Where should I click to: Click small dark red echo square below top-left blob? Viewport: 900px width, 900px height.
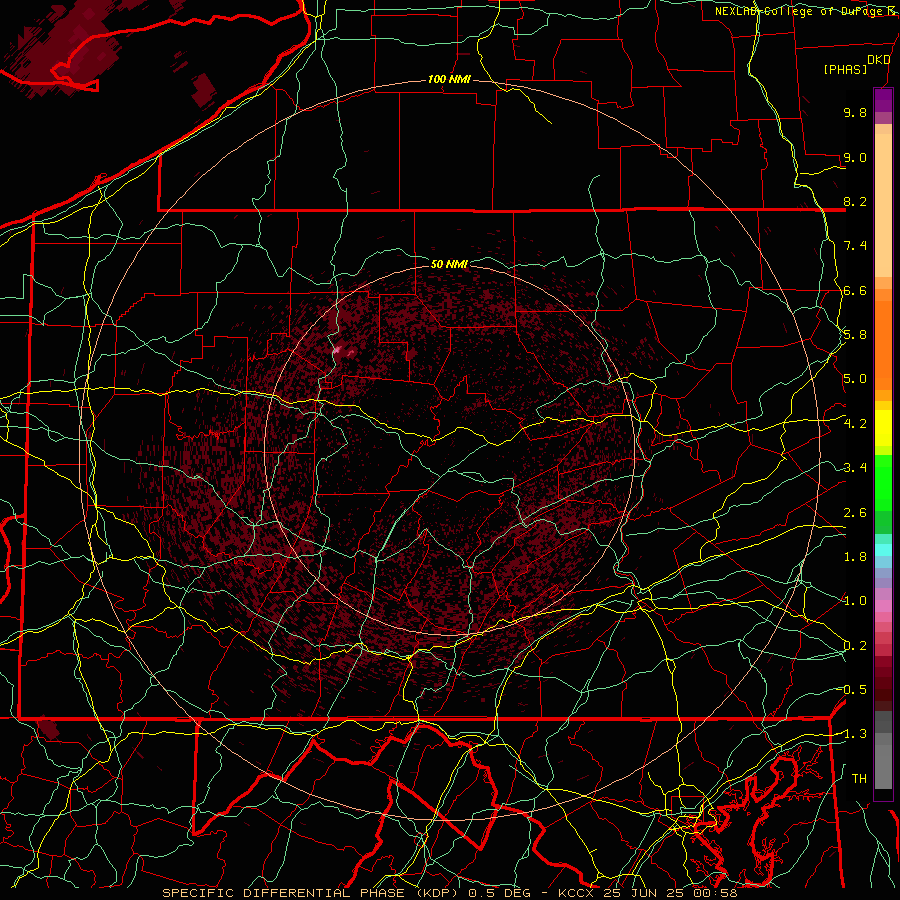(203, 90)
